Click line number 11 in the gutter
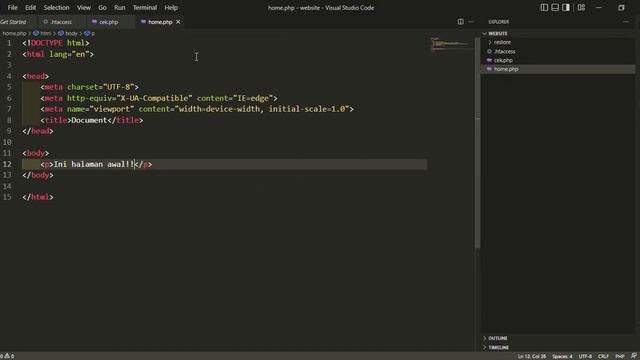 pyautogui.click(x=7, y=153)
